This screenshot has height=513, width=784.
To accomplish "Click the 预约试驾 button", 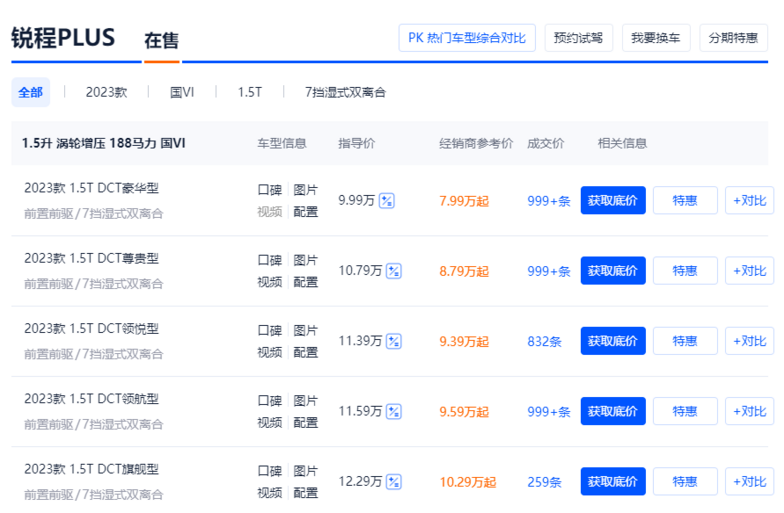I will [578, 38].
